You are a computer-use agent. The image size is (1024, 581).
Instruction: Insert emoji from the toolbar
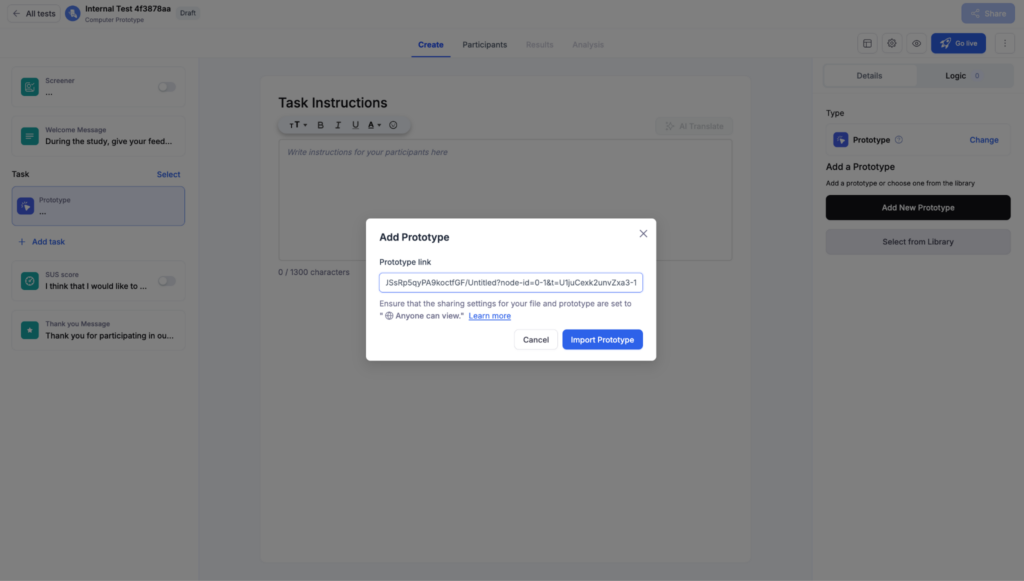[393, 125]
